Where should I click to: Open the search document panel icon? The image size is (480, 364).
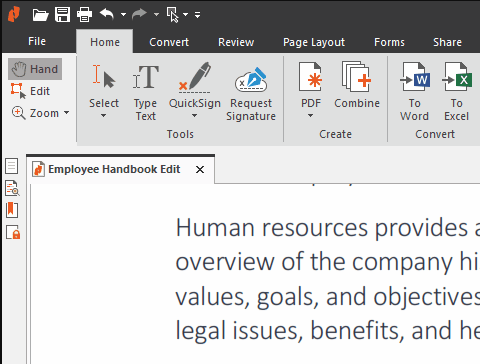pyautogui.click(x=12, y=188)
